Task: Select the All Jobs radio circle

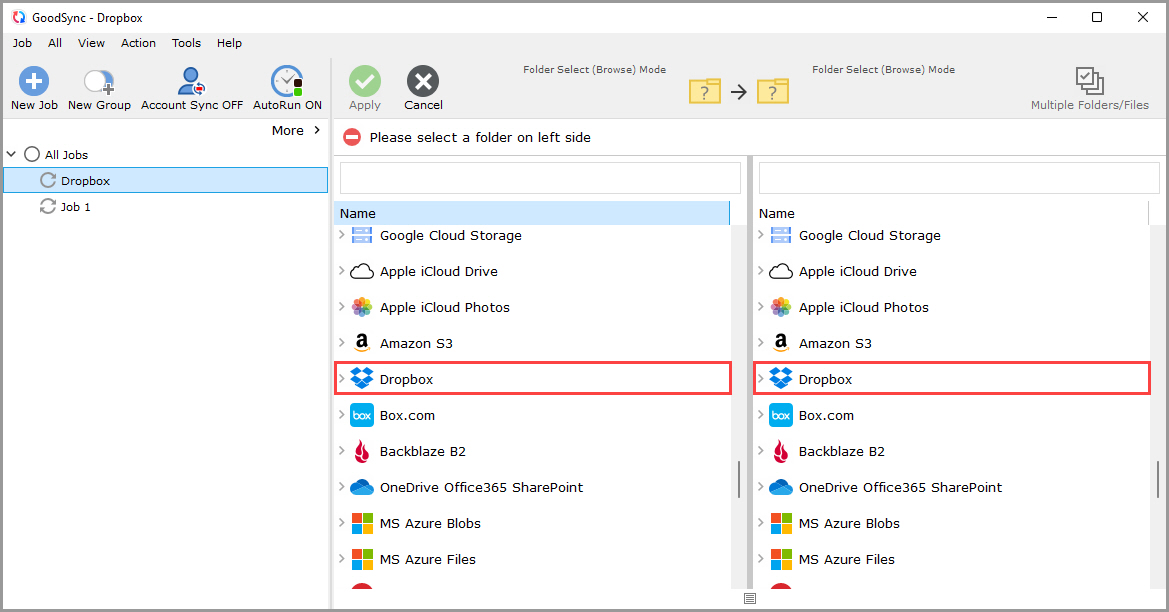Action: pos(31,154)
